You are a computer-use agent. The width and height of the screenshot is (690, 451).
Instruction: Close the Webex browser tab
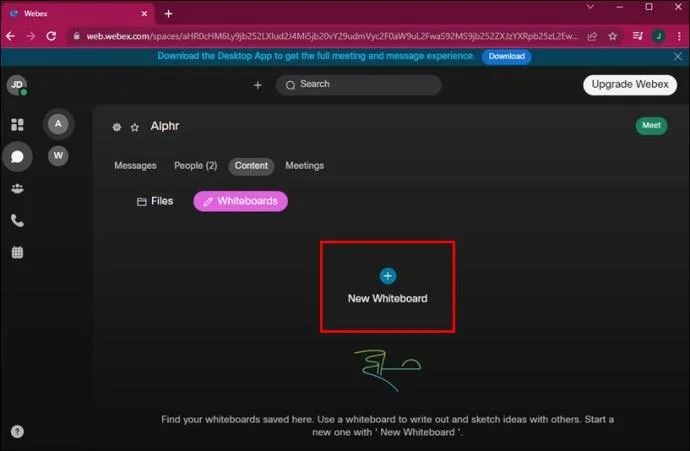pos(144,14)
